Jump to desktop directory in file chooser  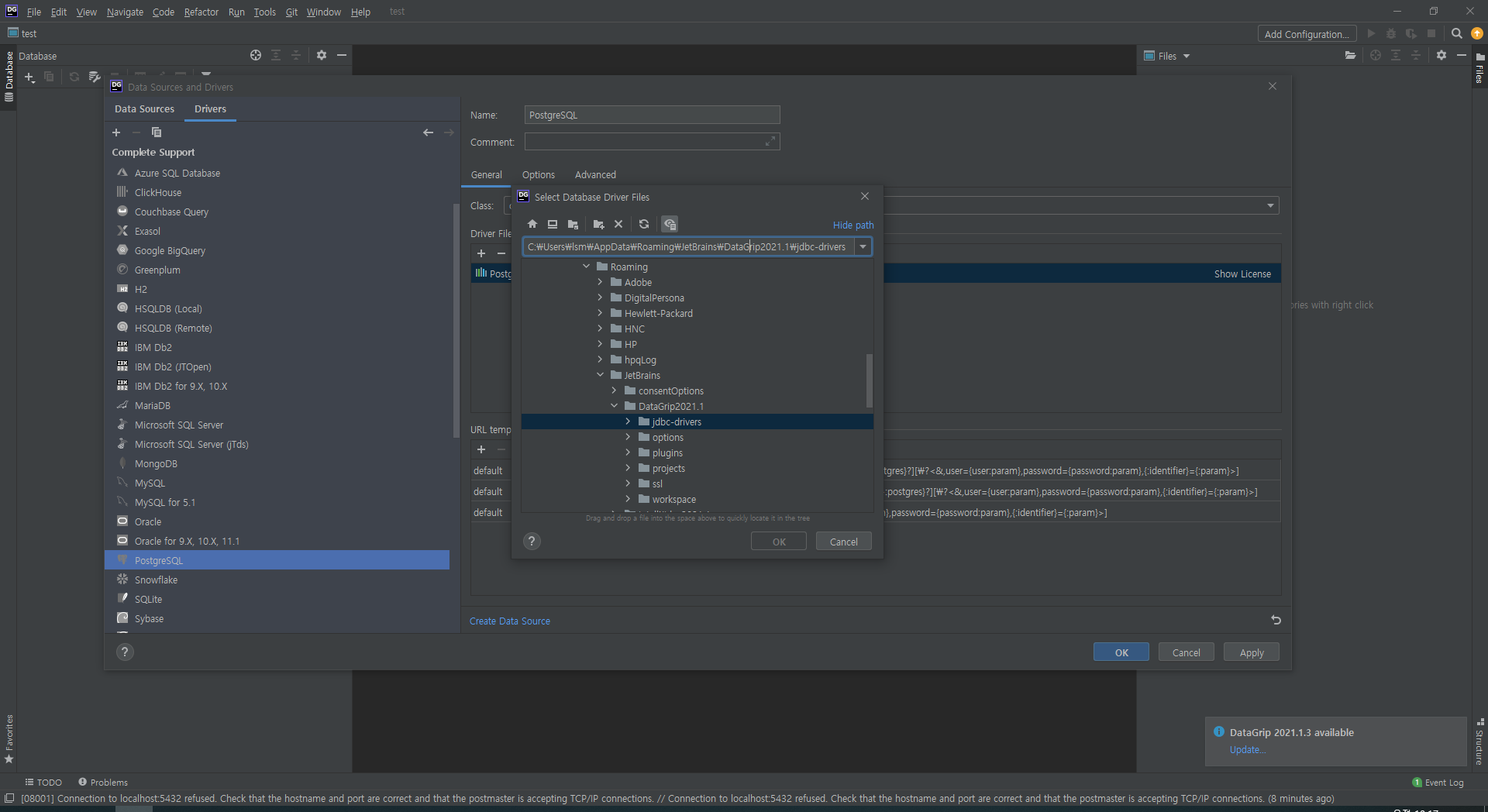(553, 224)
